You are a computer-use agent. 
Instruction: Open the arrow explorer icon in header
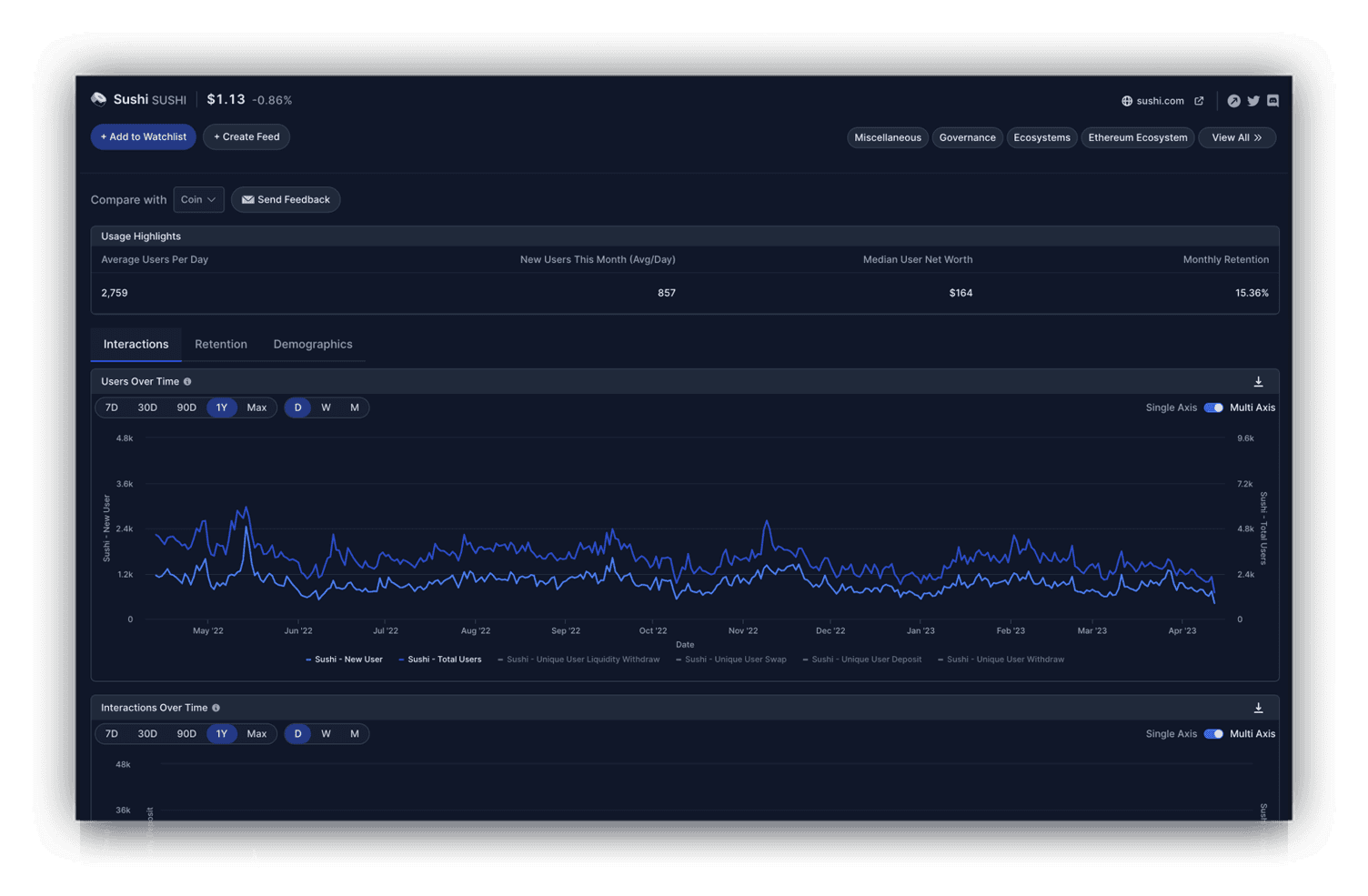pyautogui.click(x=1233, y=101)
